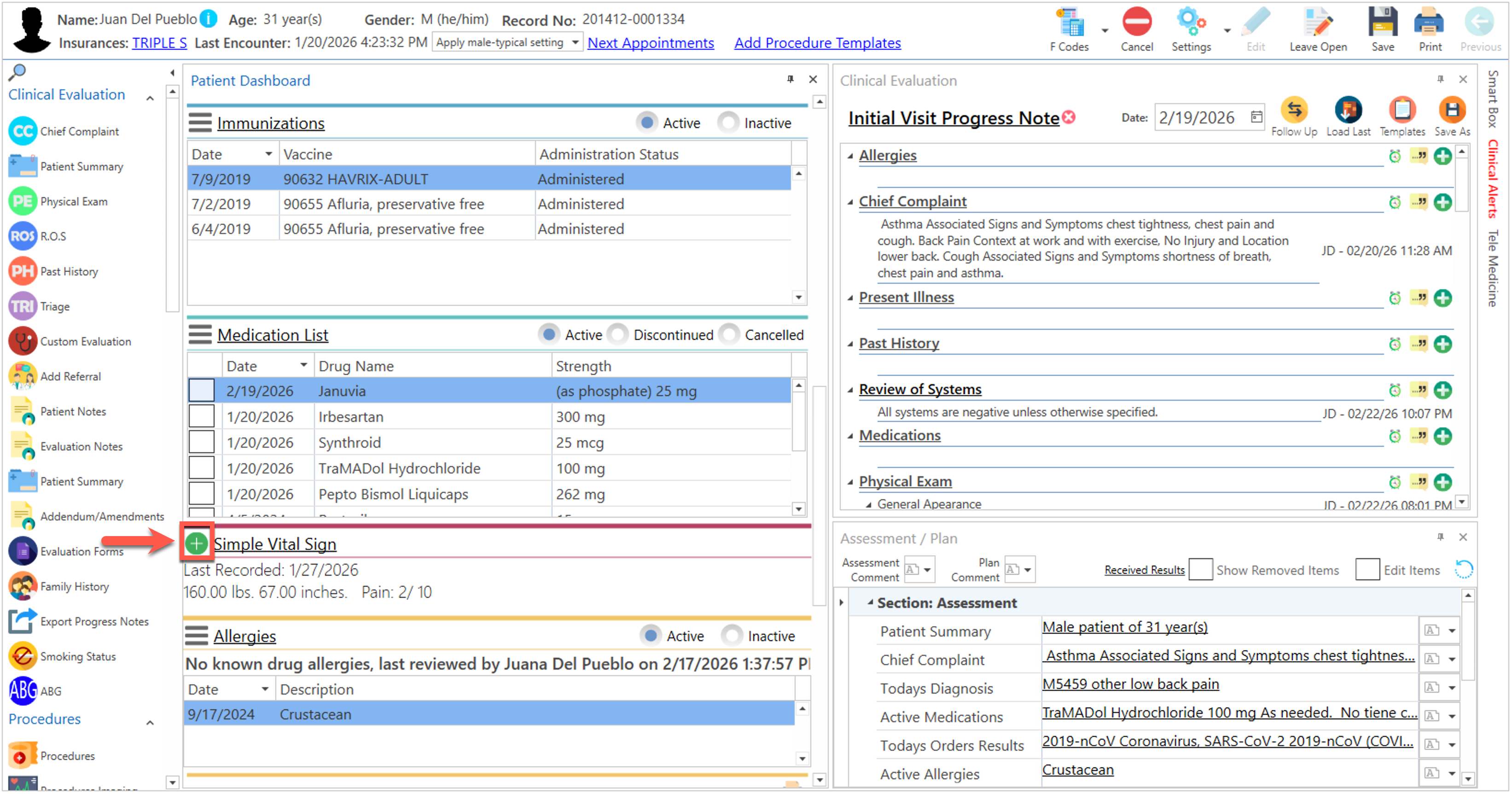Check the Januvia medication row checkbox
Screen dimensions: 1512x794
[201, 391]
